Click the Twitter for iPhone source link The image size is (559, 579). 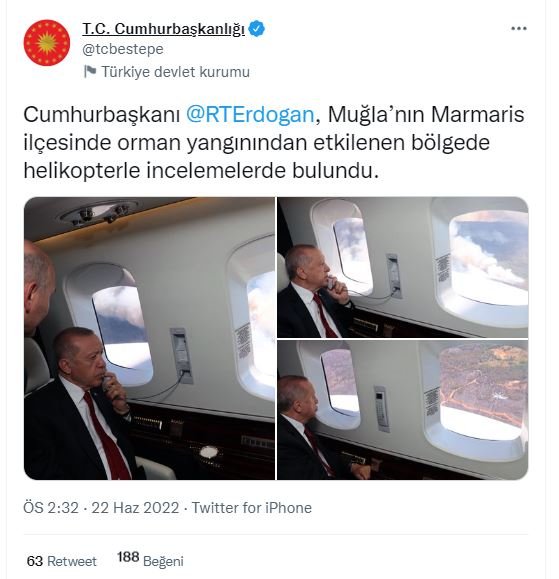click(252, 508)
